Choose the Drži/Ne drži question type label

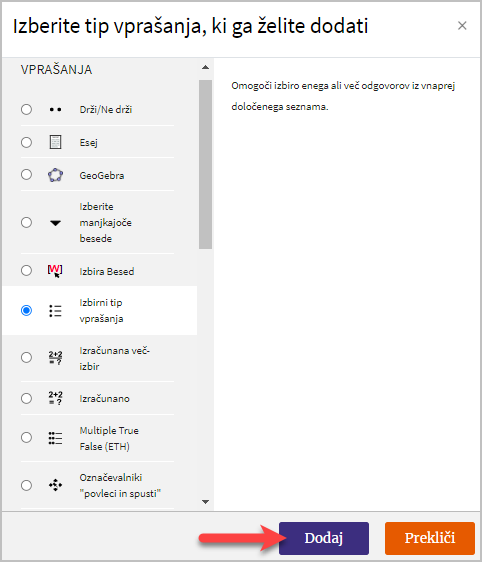click(106, 109)
